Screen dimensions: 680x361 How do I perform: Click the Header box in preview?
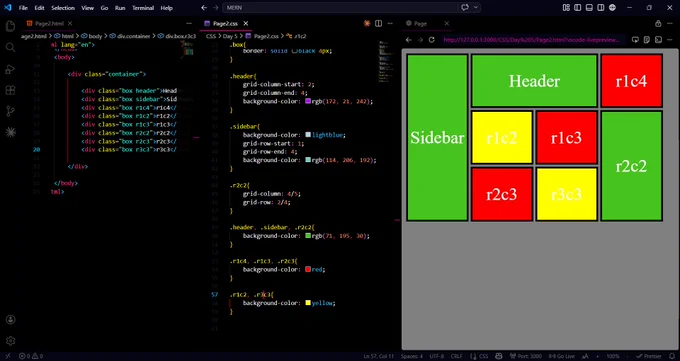[534, 81]
